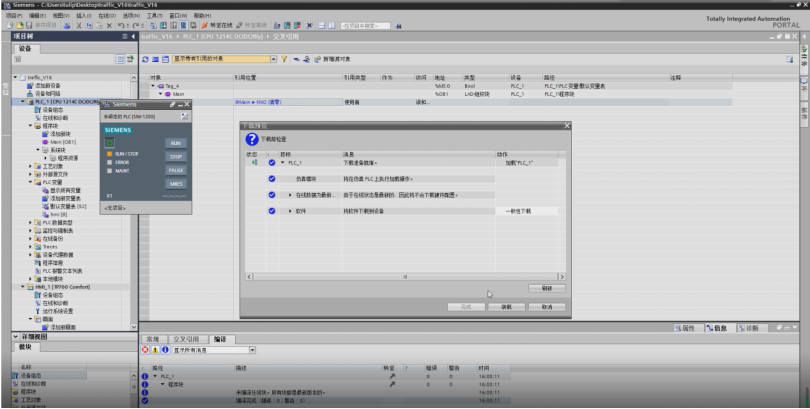Click the Go offline (转至离线) button

252,25
